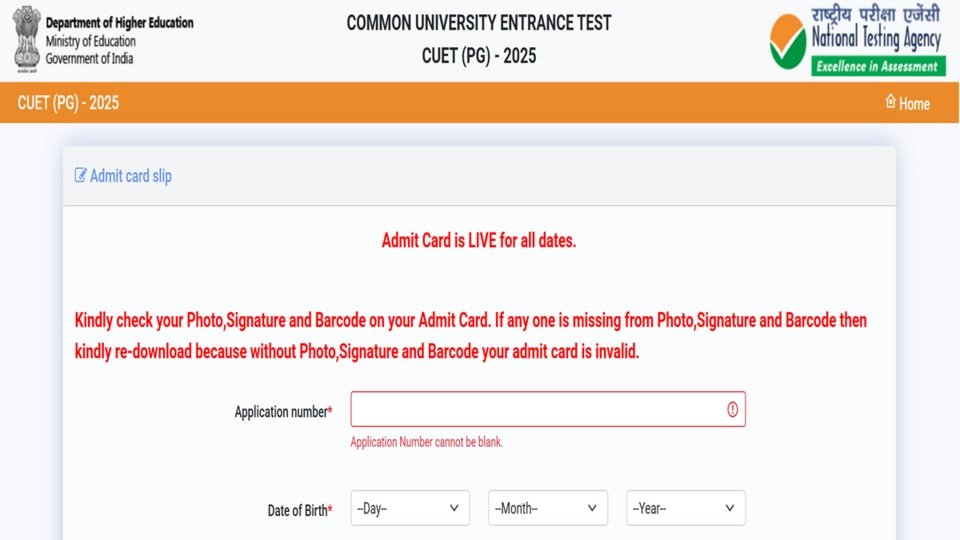
Task: Expand the Month dropdown
Action: click(548, 508)
